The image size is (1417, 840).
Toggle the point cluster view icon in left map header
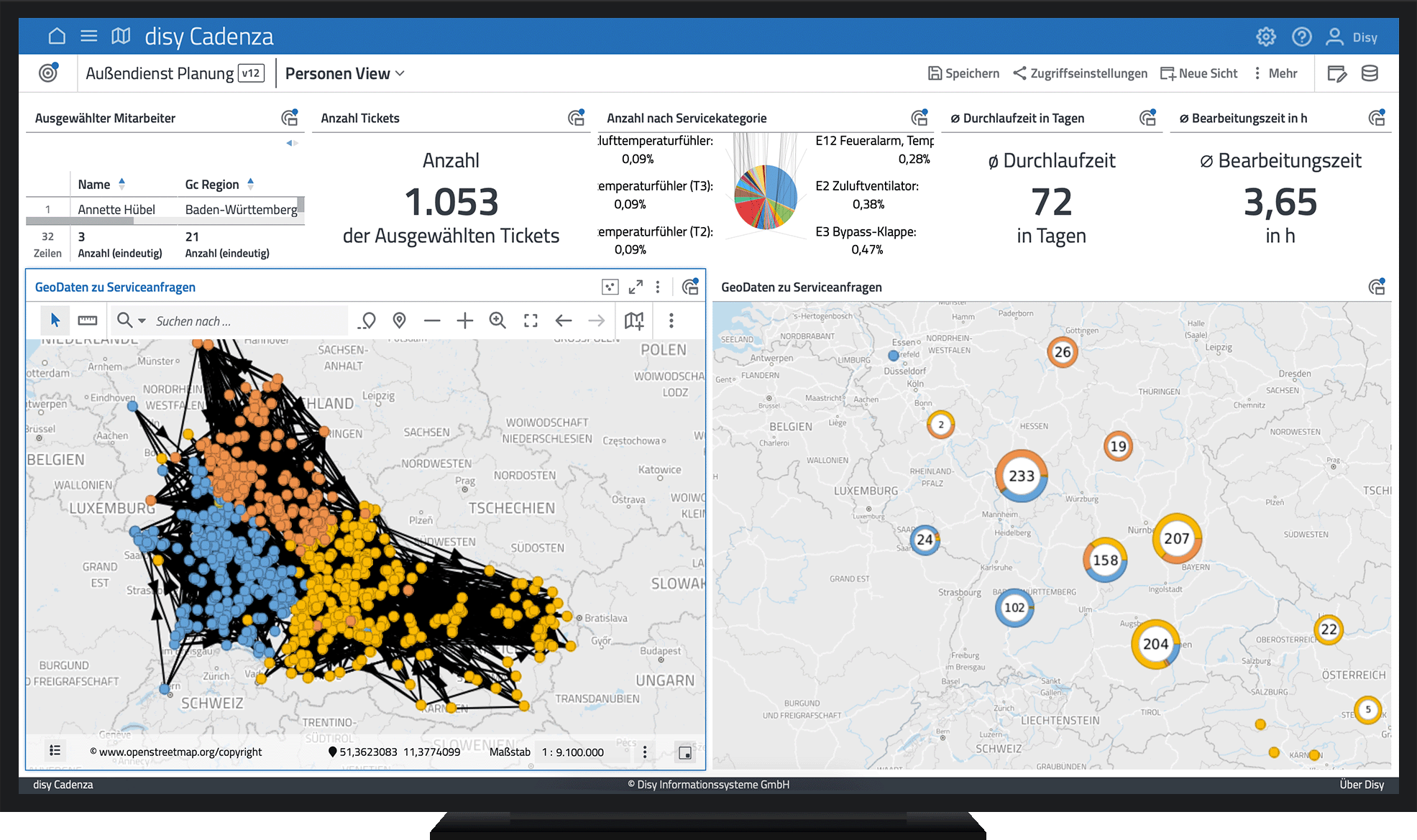pyautogui.click(x=610, y=287)
